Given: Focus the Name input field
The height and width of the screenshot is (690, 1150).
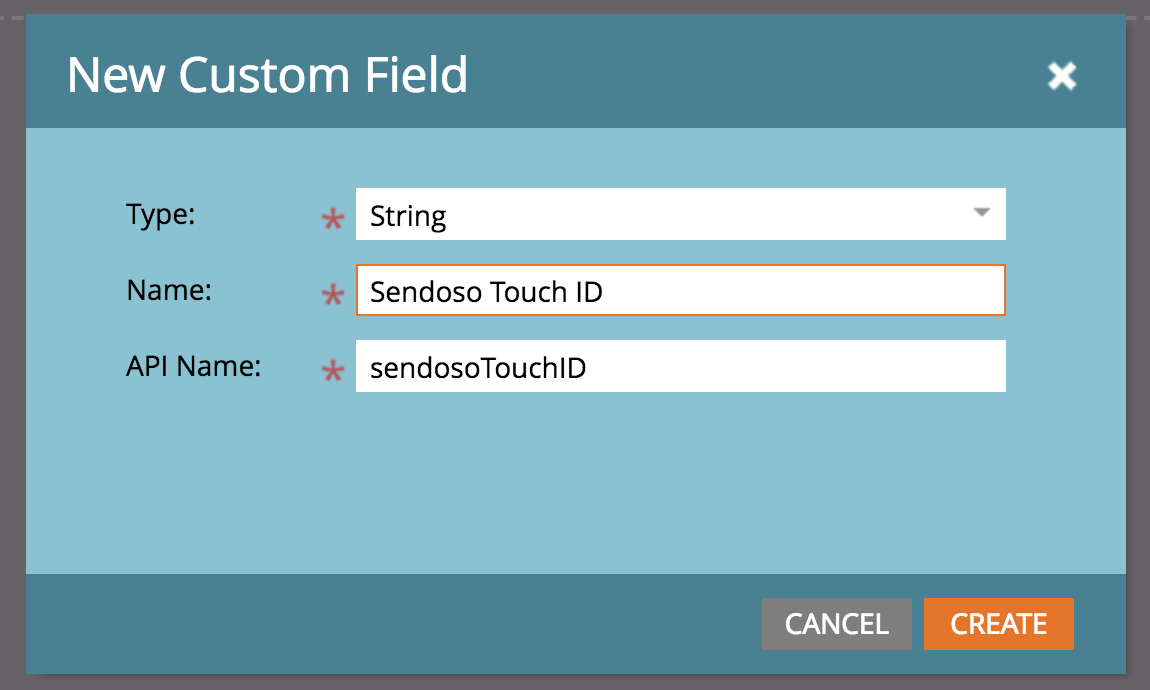Looking at the screenshot, I should (x=681, y=290).
